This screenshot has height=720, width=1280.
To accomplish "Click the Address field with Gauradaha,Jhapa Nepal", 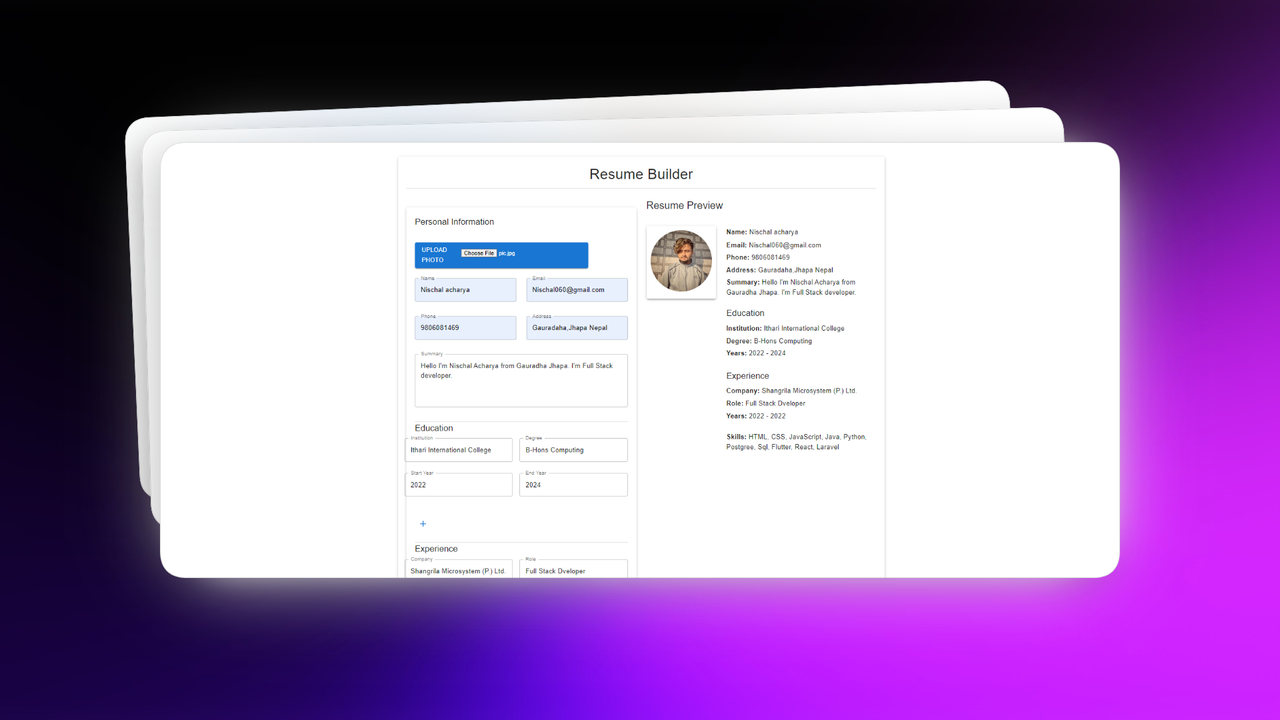I will click(x=577, y=327).
